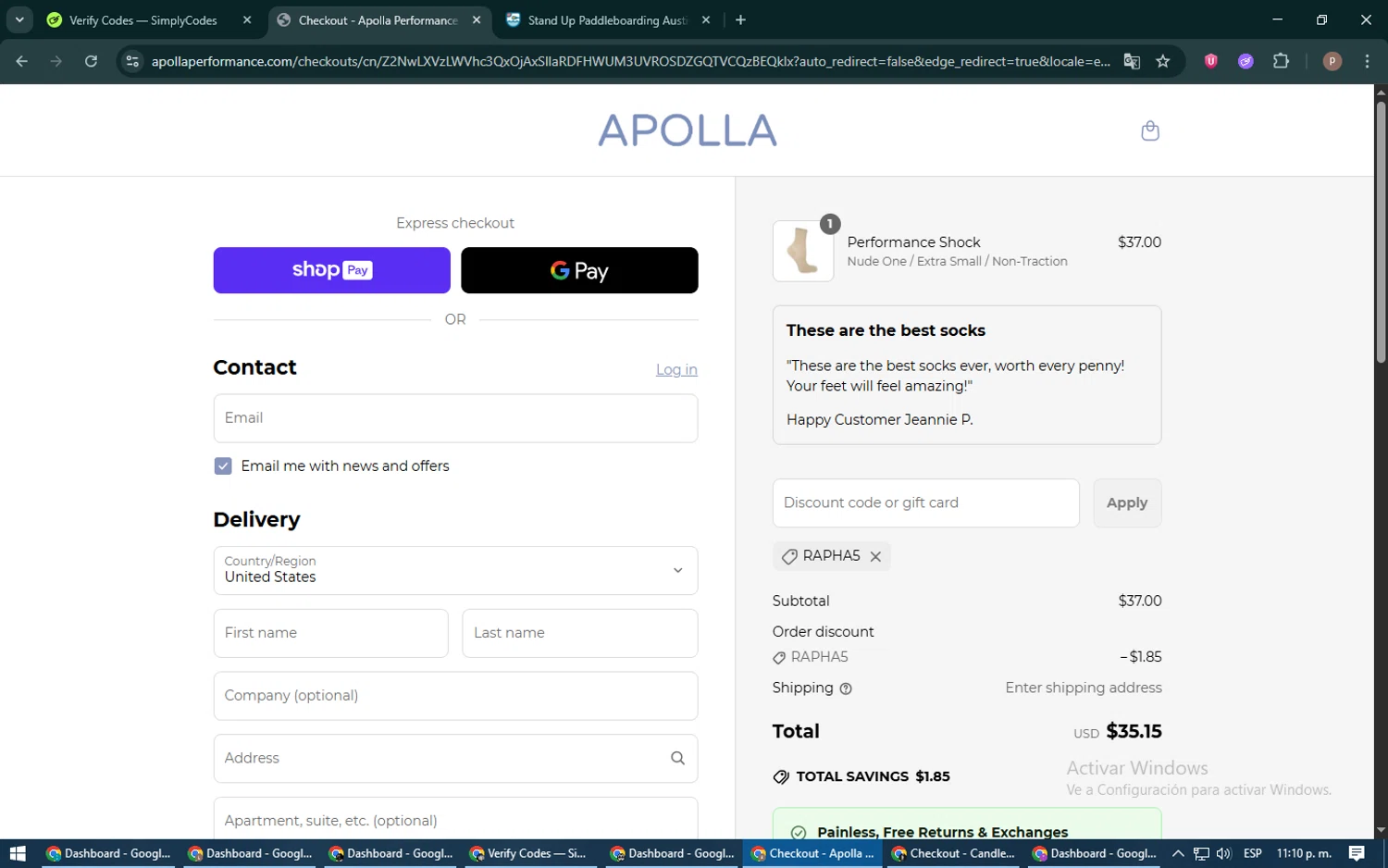Click the TOTAL SAVINGS $1.85 text
The image size is (1388, 868).
pos(873,776)
